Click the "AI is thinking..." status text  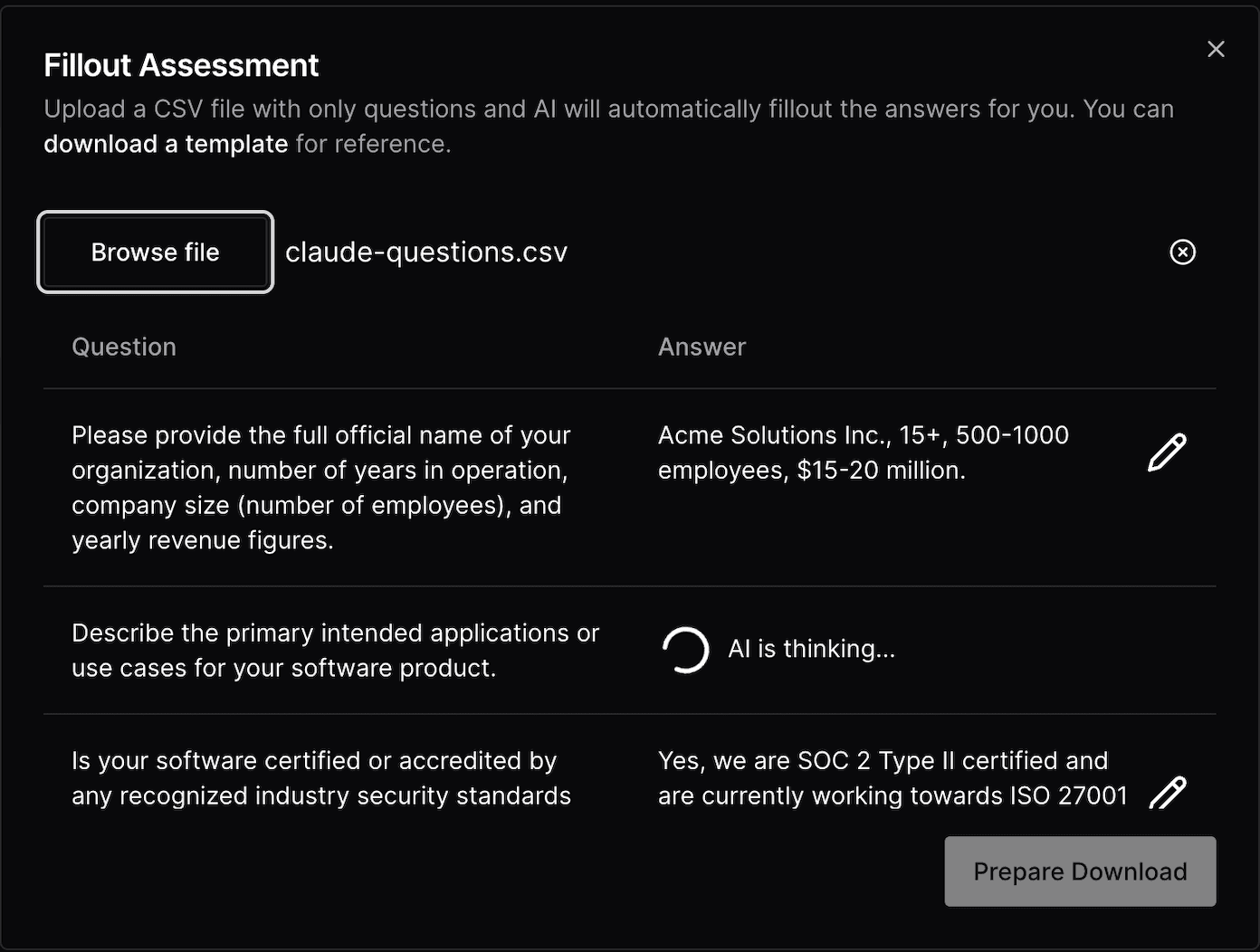pyautogui.click(x=811, y=649)
